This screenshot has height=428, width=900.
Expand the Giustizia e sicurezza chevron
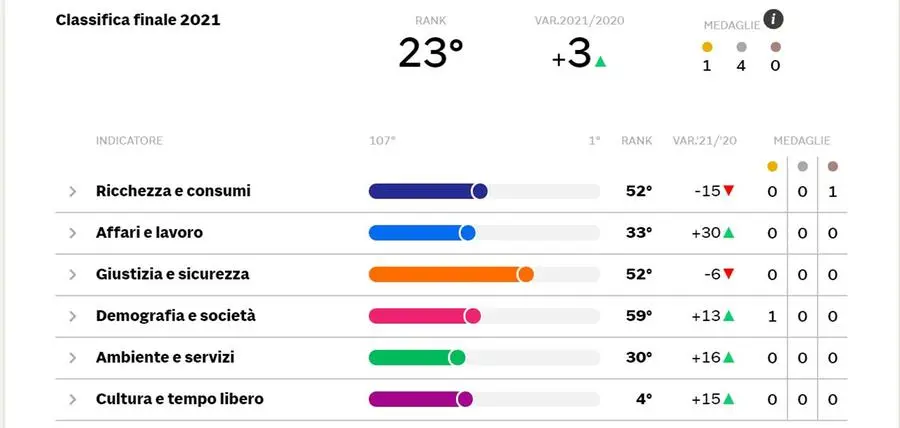pyautogui.click(x=72, y=275)
